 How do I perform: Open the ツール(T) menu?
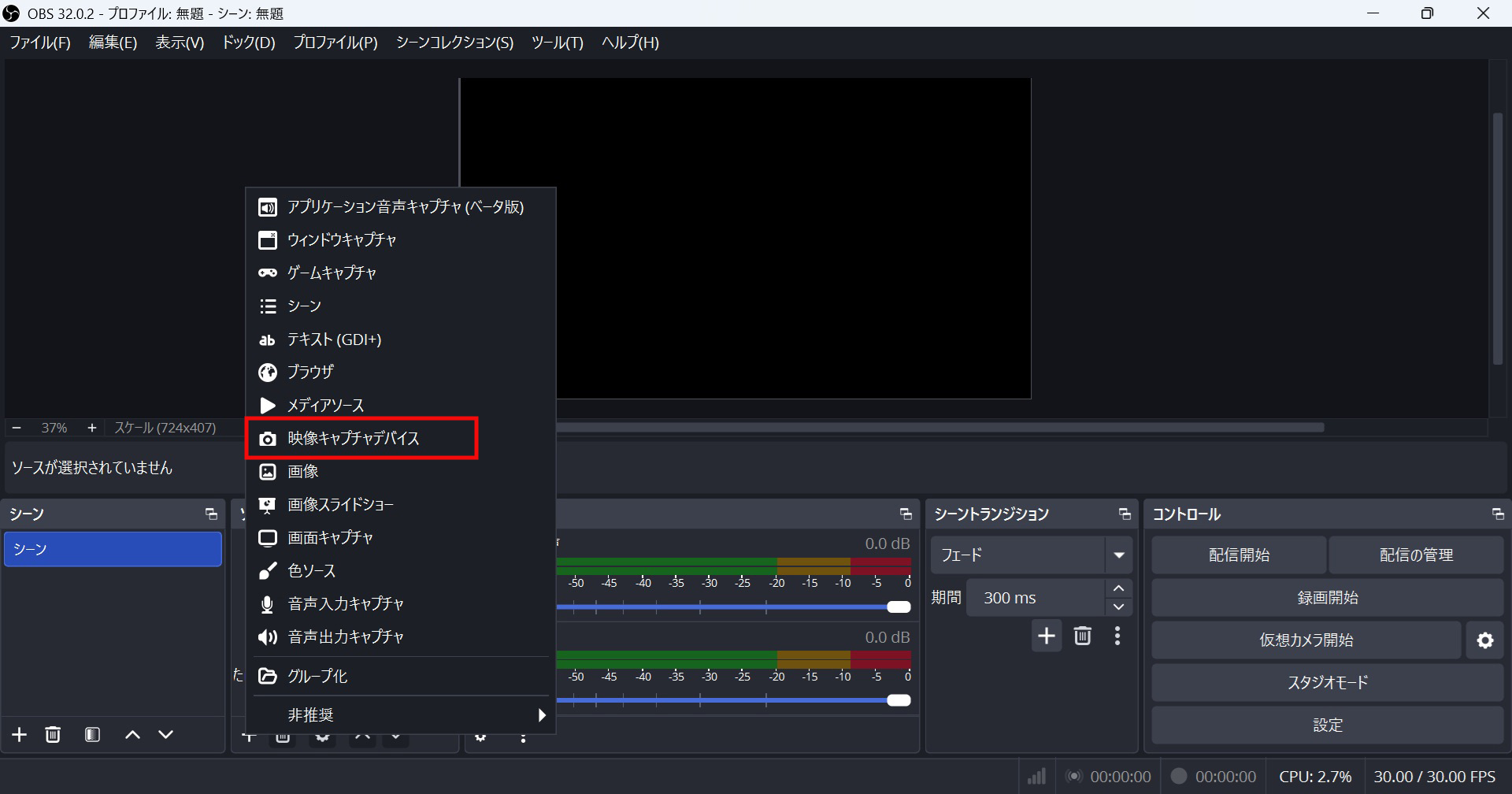point(557,43)
